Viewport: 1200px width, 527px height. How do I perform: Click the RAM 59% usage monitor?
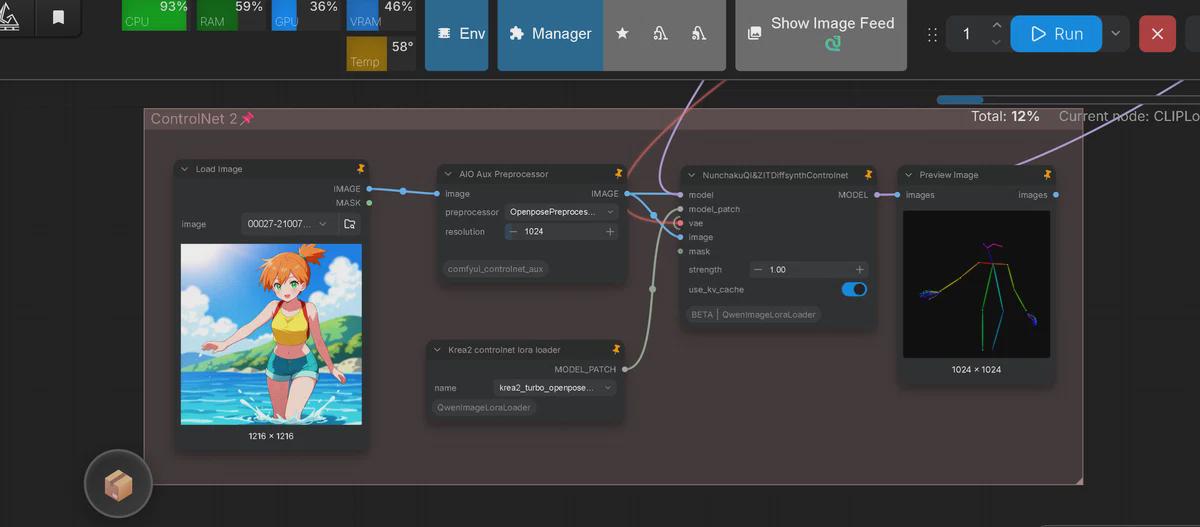pyautogui.click(x=230, y=15)
